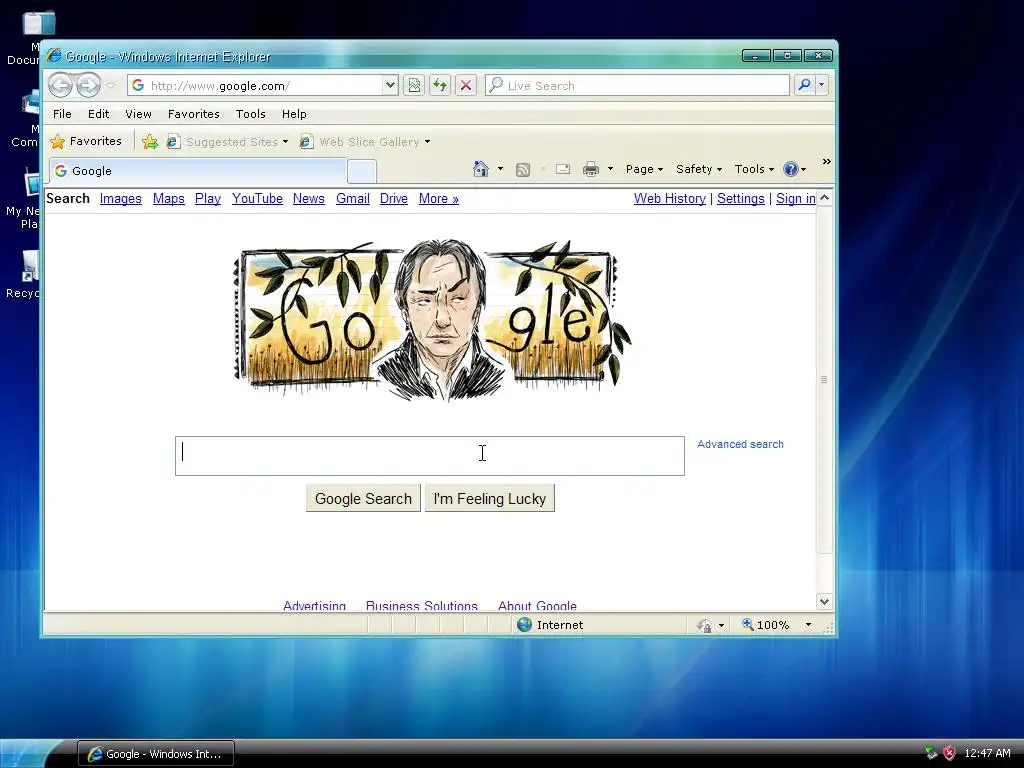Click the Internet zone globe icon
Image resolution: width=1024 pixels, height=768 pixels.
[524, 625]
